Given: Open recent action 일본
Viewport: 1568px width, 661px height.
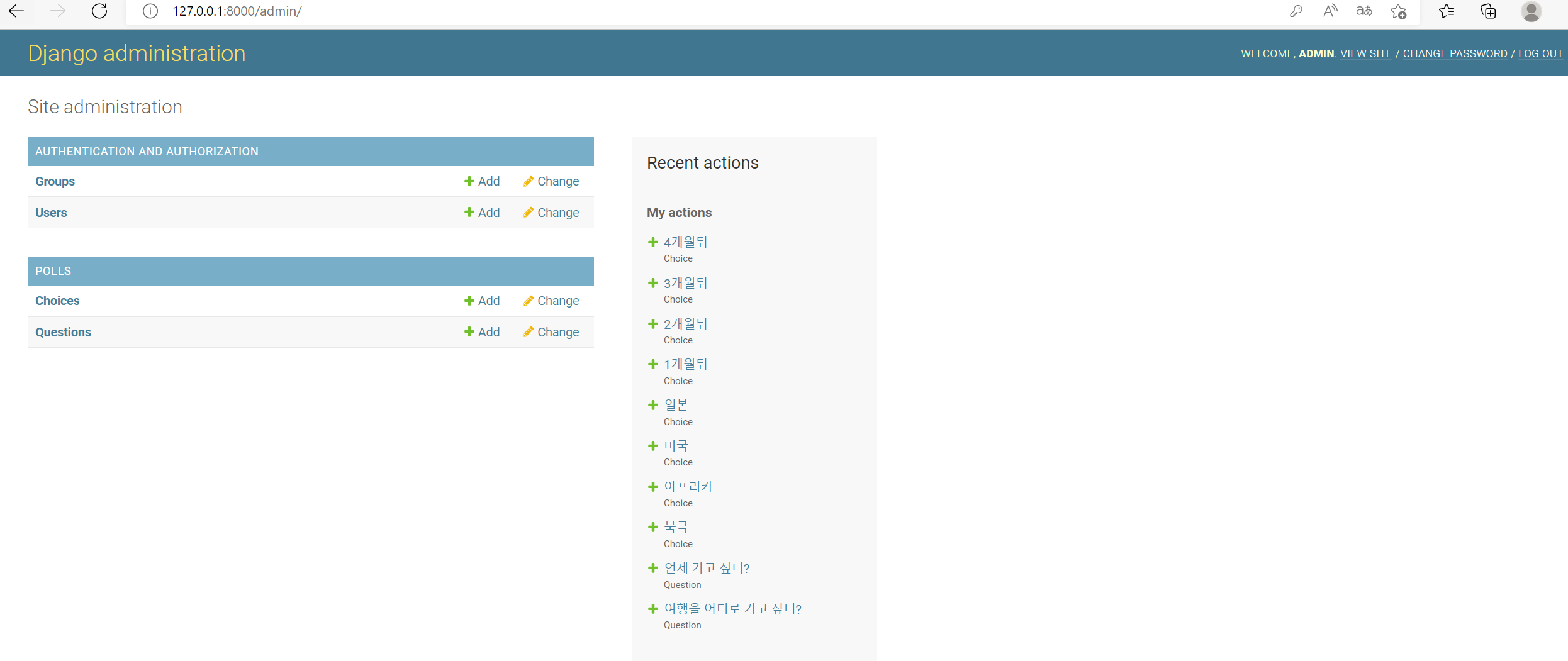Looking at the screenshot, I should pyautogui.click(x=676, y=405).
